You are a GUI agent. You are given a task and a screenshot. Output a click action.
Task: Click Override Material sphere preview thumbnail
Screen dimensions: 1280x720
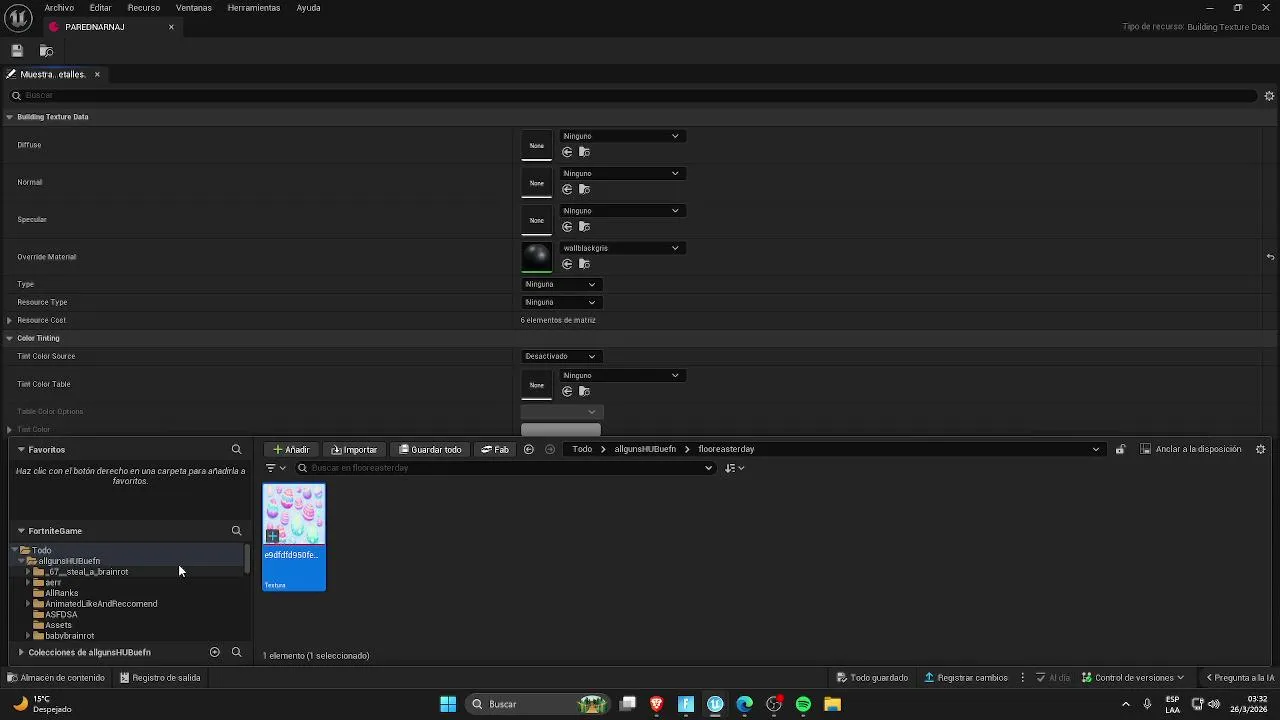pos(537,257)
